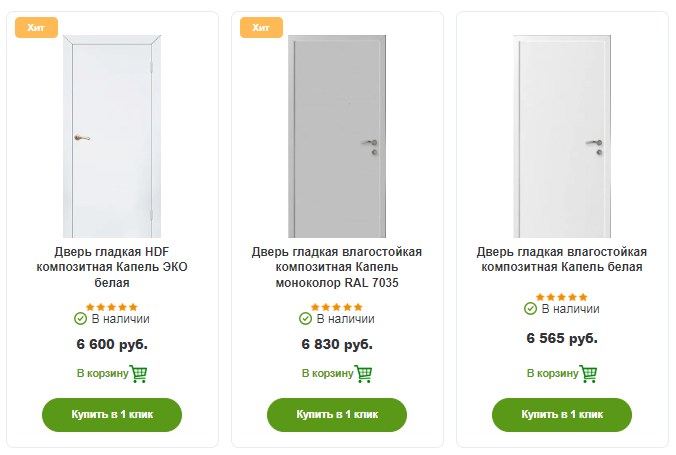
Task: Open the white HDF ЭКО door image
Action: [x=112, y=135]
